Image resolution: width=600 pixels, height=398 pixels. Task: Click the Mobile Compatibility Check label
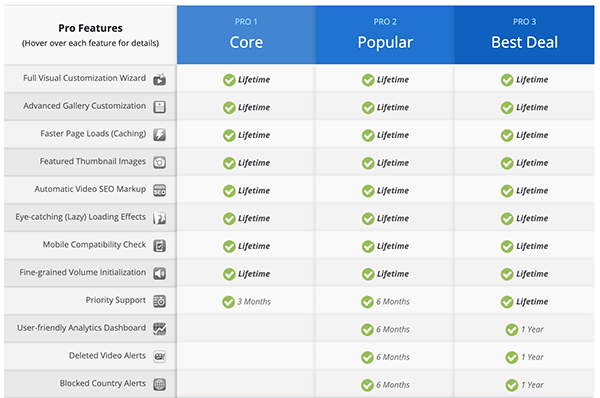click(95, 245)
